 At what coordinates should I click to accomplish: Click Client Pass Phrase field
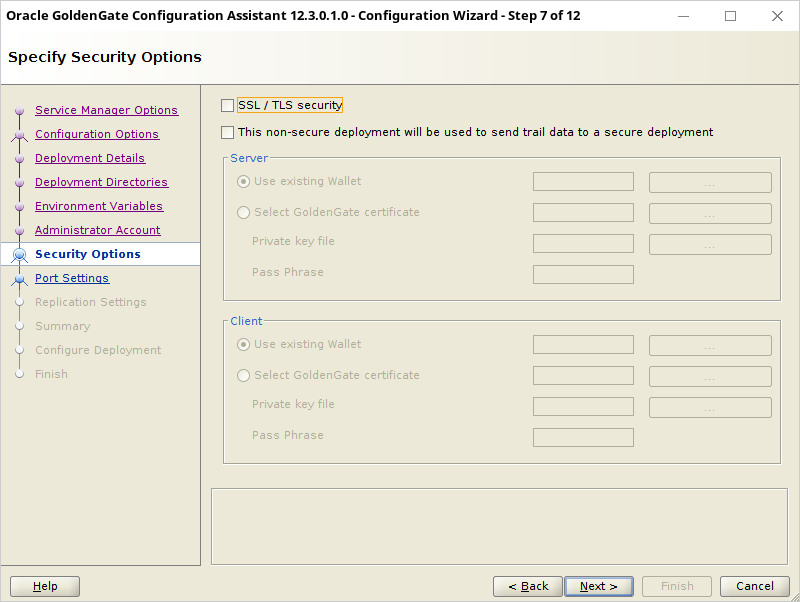click(x=583, y=437)
